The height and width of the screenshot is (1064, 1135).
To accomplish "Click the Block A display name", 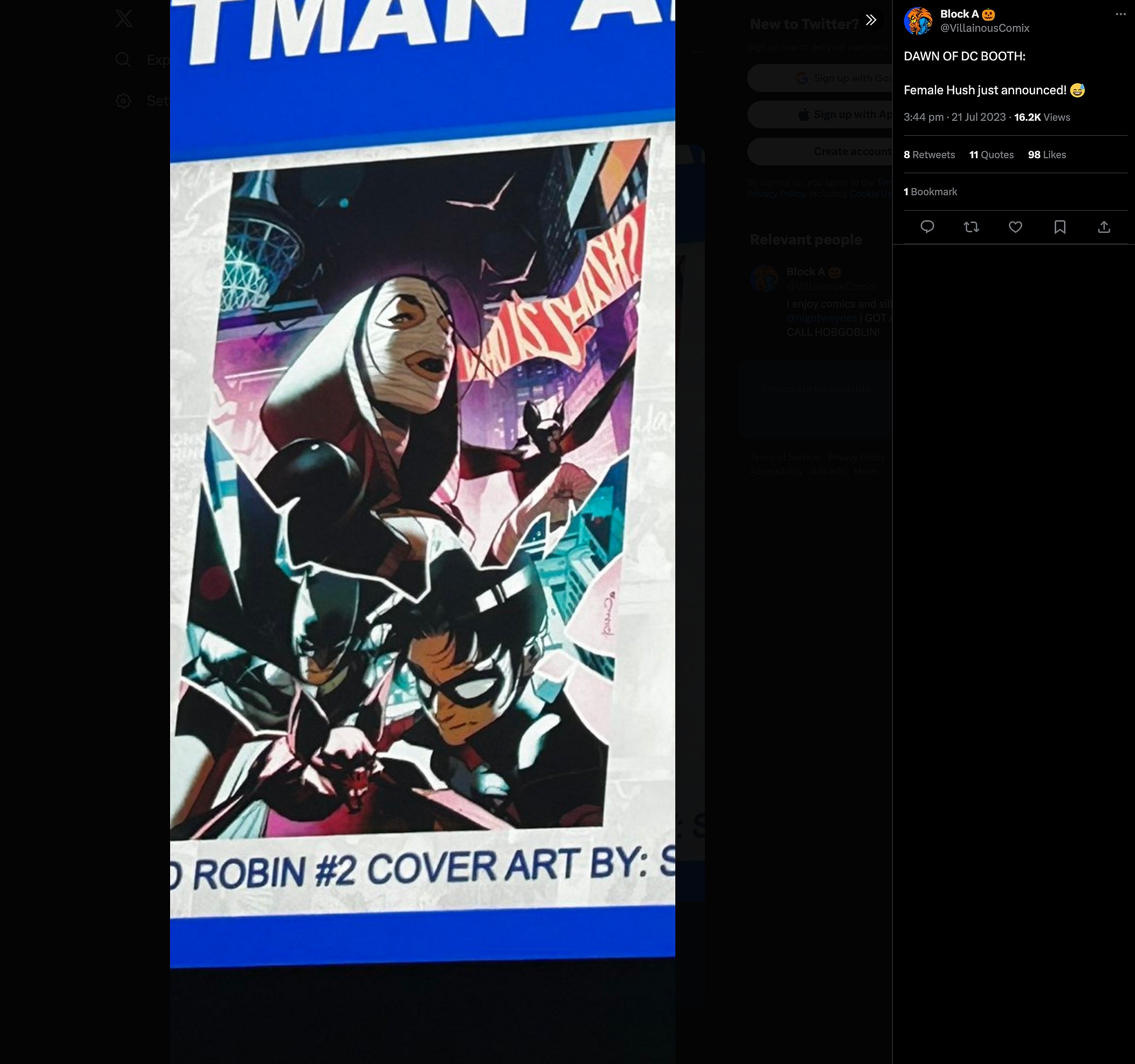I will pyautogui.click(x=959, y=14).
